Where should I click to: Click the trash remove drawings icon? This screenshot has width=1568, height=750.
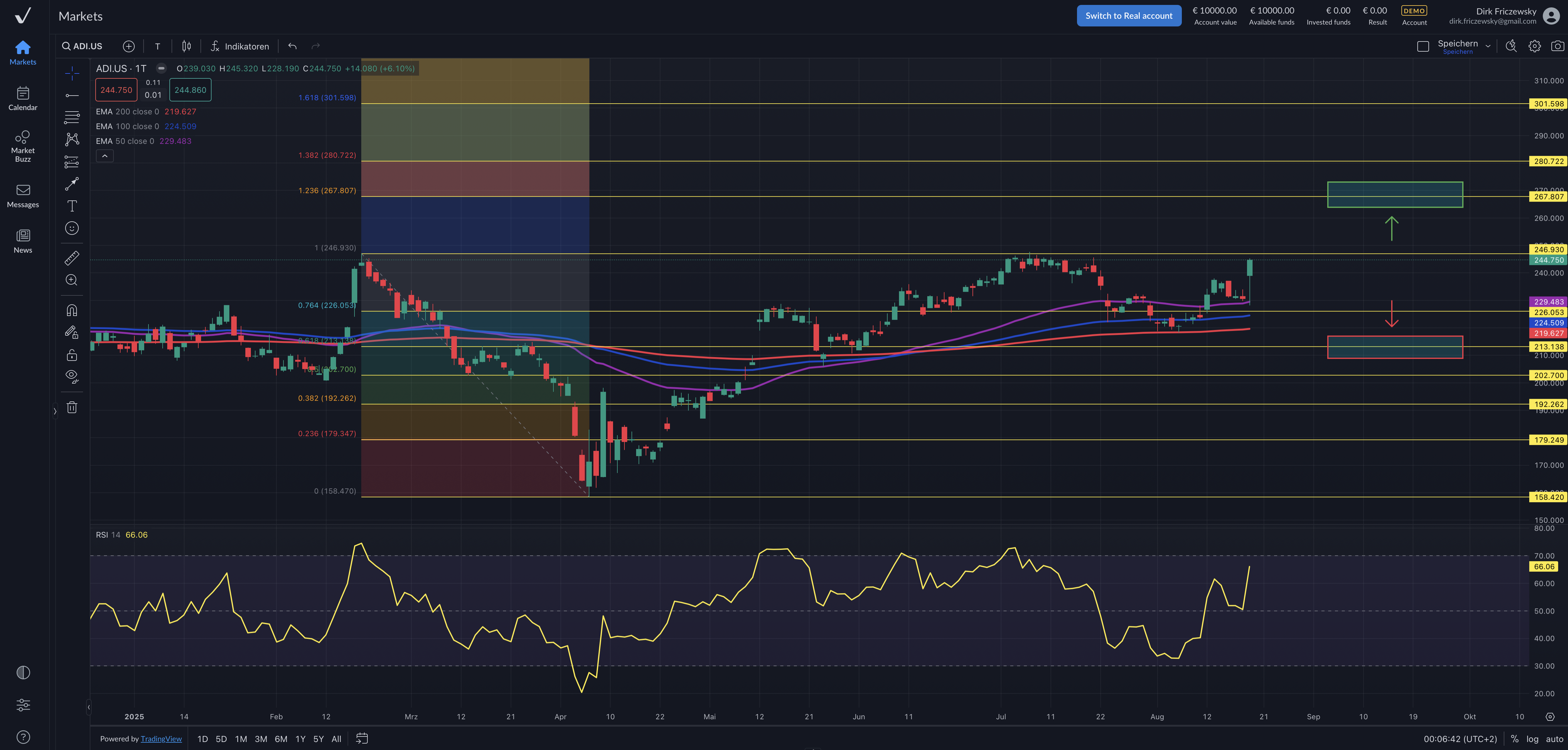pos(72,407)
